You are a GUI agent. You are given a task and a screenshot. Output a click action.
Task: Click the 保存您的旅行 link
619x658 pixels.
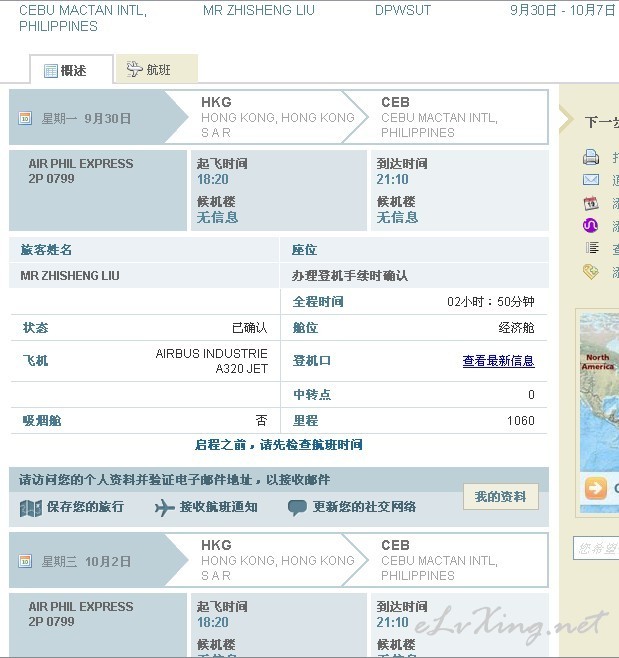click(85, 507)
